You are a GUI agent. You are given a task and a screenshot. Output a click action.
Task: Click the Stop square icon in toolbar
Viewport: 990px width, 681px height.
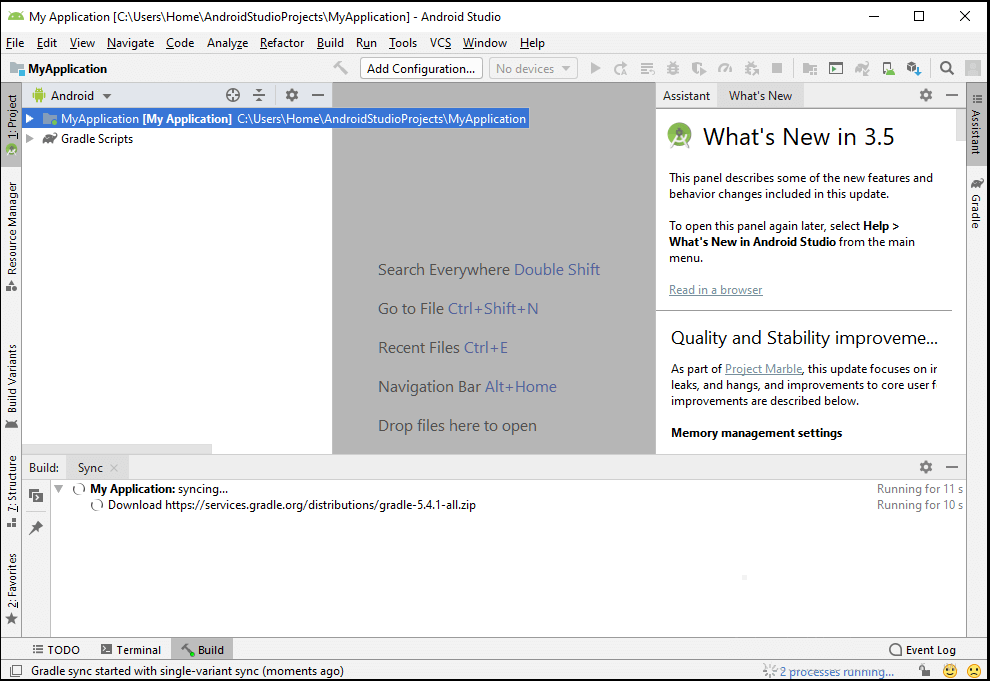click(x=777, y=68)
